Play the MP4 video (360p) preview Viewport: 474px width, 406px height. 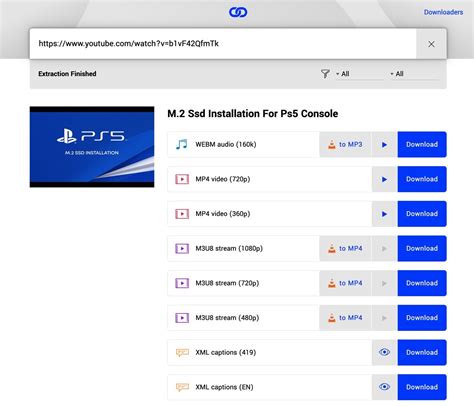(384, 214)
